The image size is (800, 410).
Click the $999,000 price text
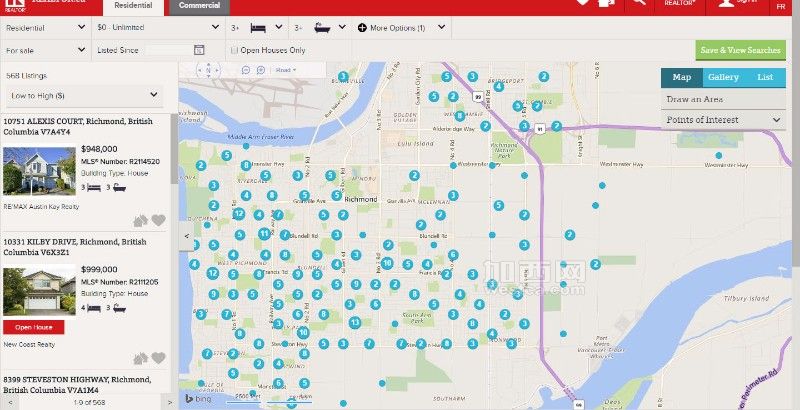[99, 269]
